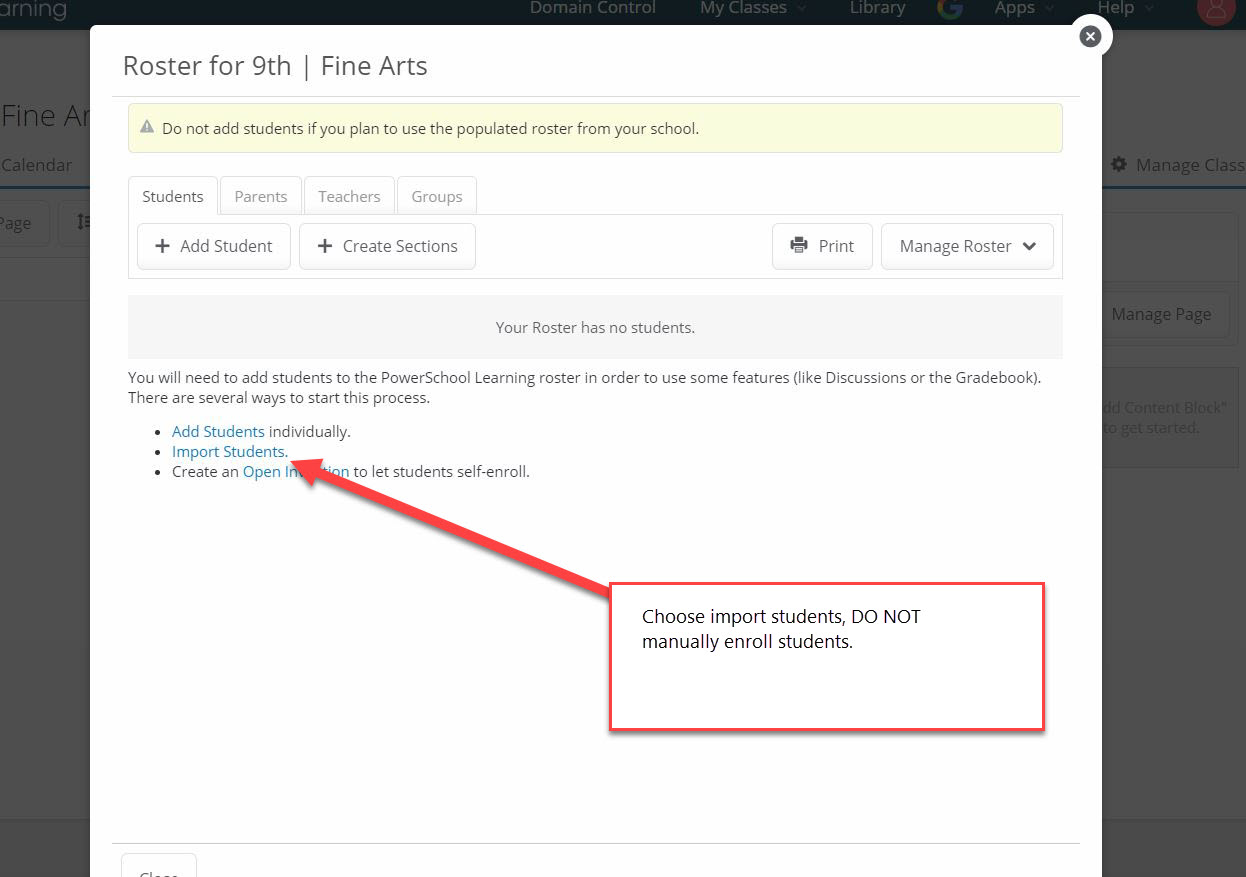Expand the Help menu
The width and height of the screenshot is (1246, 877).
pos(1125,8)
